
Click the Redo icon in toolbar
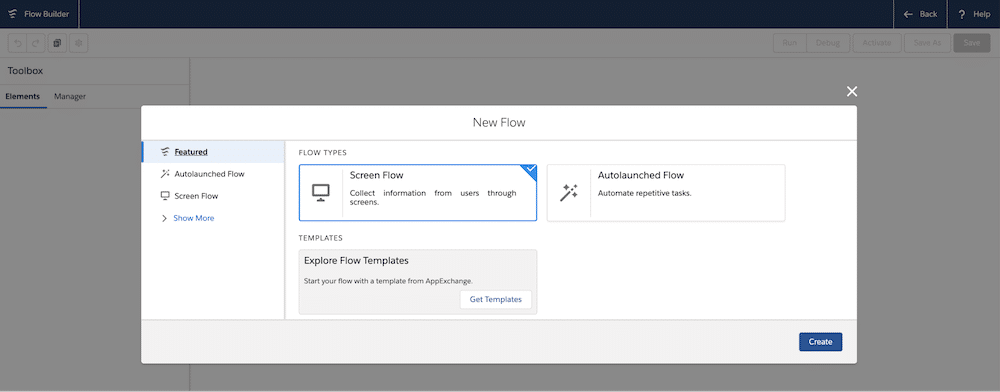pyautogui.click(x=35, y=43)
